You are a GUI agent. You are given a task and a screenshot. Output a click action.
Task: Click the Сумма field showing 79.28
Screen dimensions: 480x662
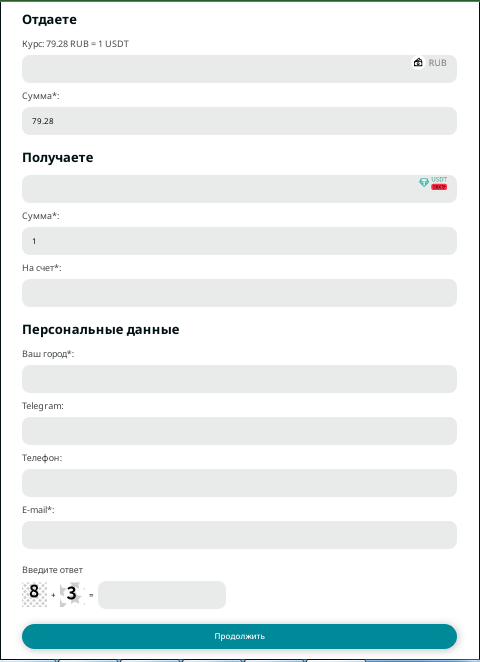coord(239,121)
